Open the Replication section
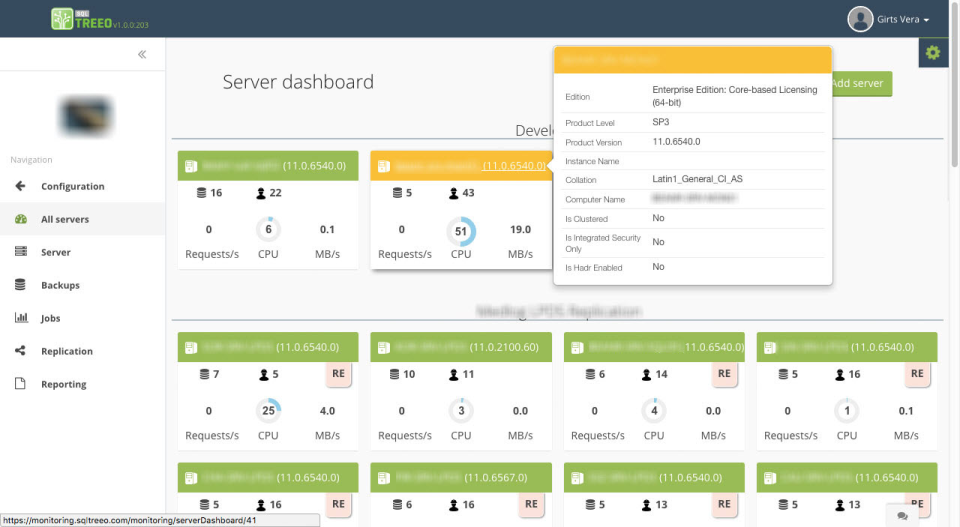 [x=67, y=351]
